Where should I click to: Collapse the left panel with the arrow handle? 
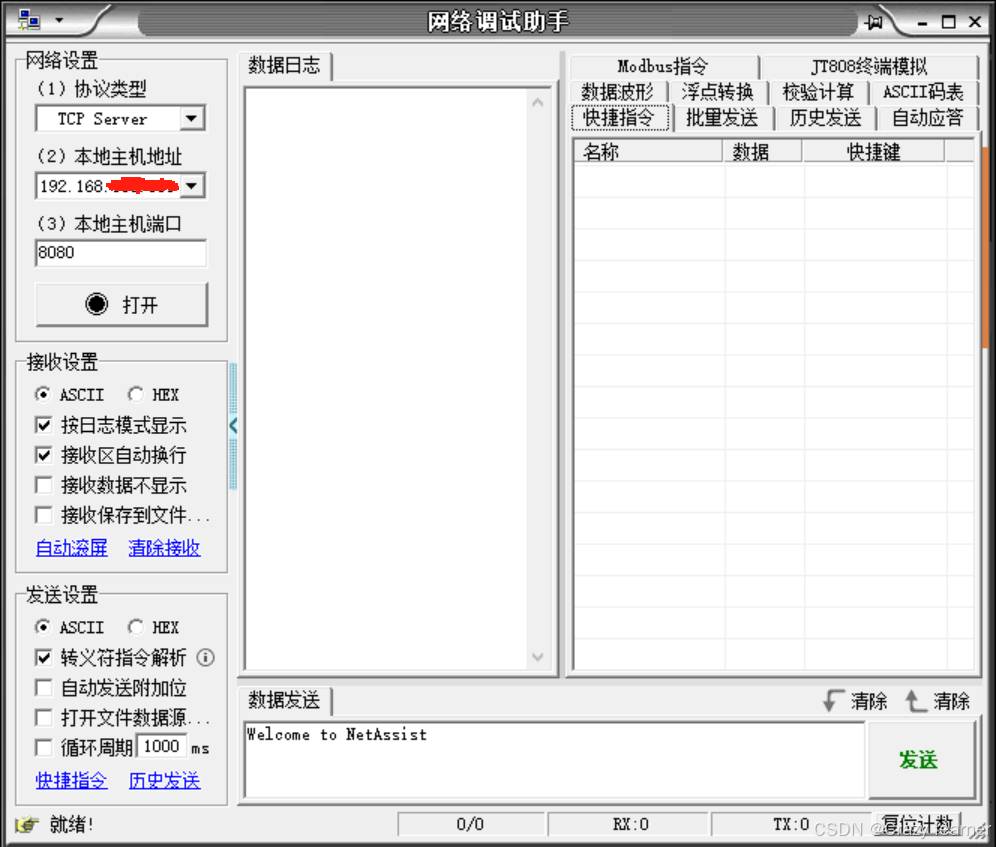click(233, 425)
